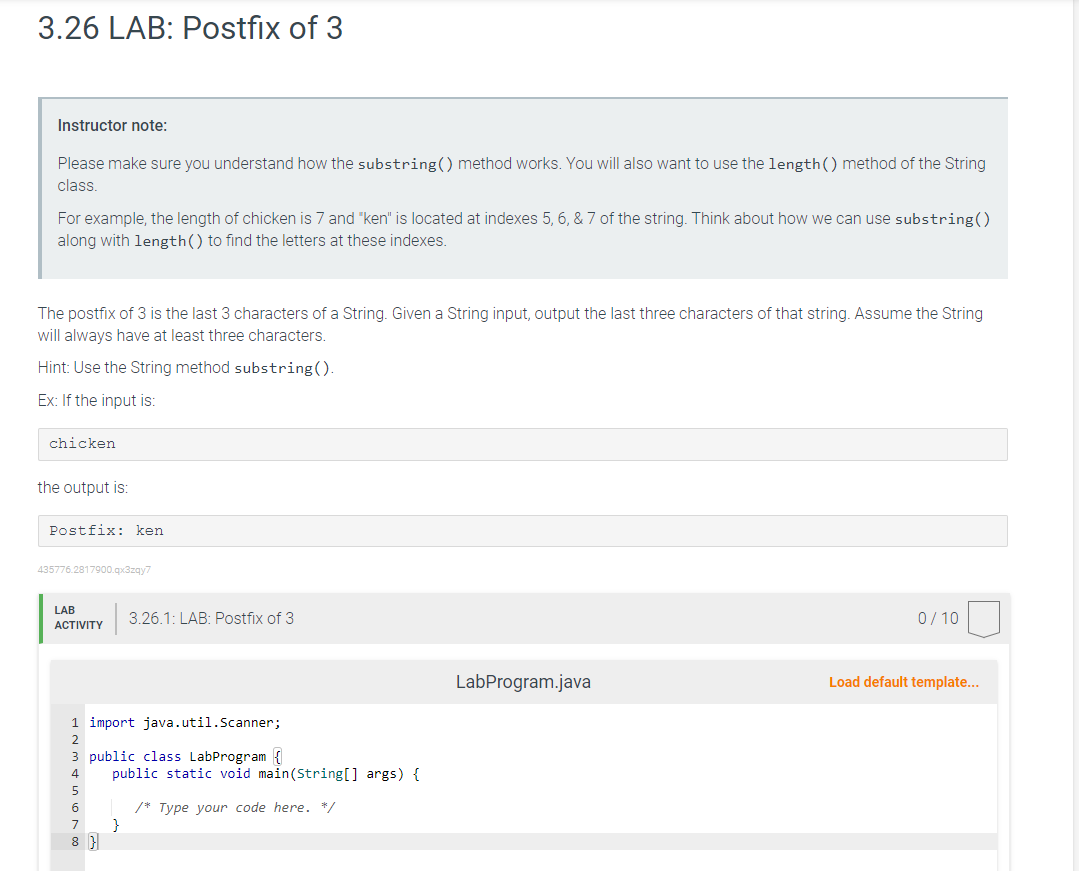1079x871 pixels.
Task: Click the 'Instructor note:' heading
Action: pos(112,126)
